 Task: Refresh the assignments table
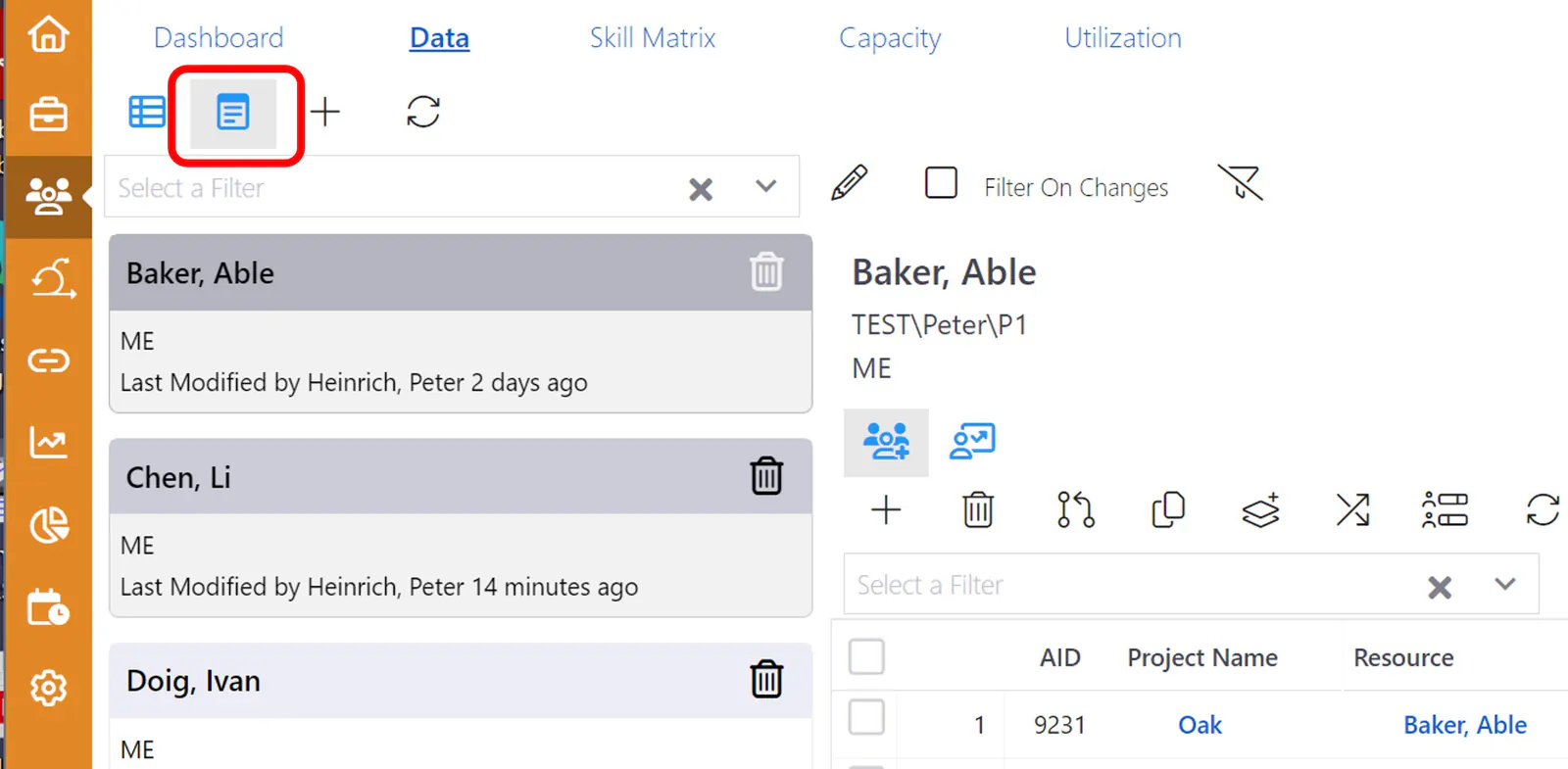click(x=1543, y=510)
